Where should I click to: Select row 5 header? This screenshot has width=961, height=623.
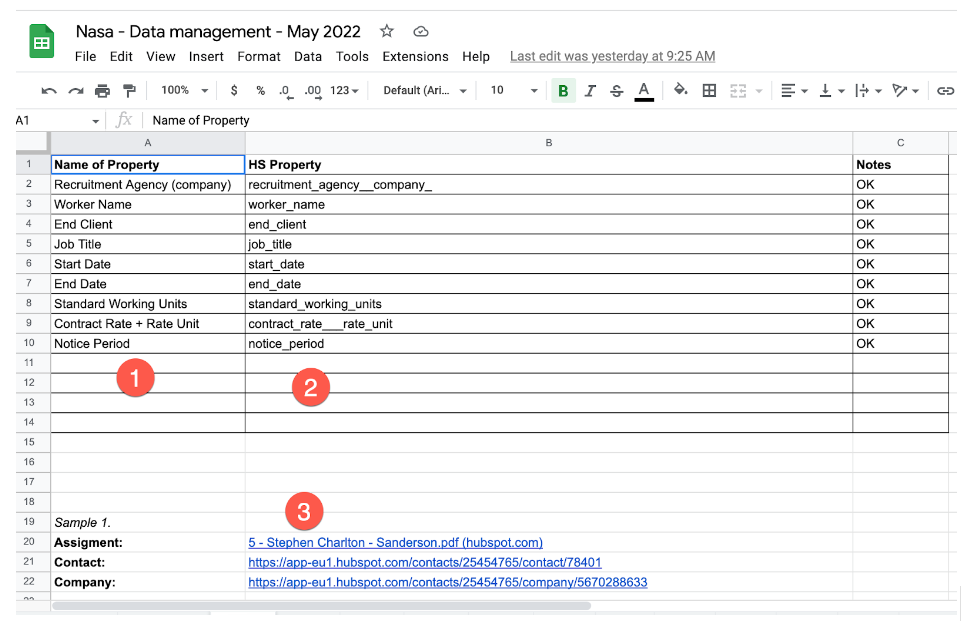pyautogui.click(x=29, y=244)
